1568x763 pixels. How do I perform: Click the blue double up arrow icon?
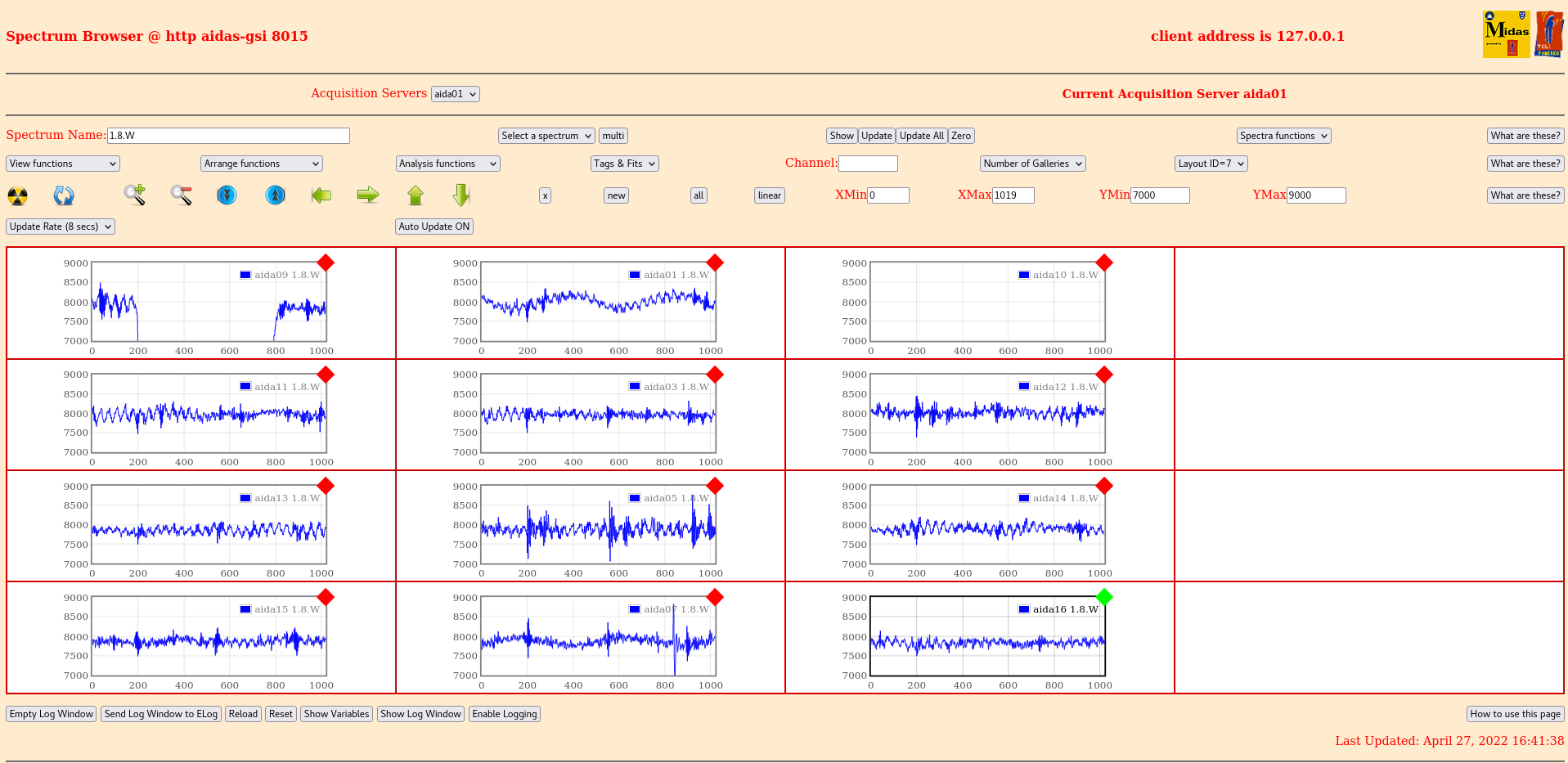point(276,195)
